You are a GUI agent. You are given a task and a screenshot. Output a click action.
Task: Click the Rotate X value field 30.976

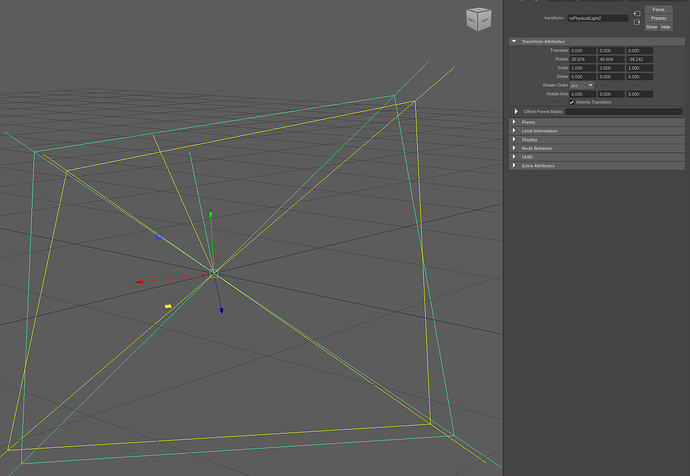click(x=582, y=59)
